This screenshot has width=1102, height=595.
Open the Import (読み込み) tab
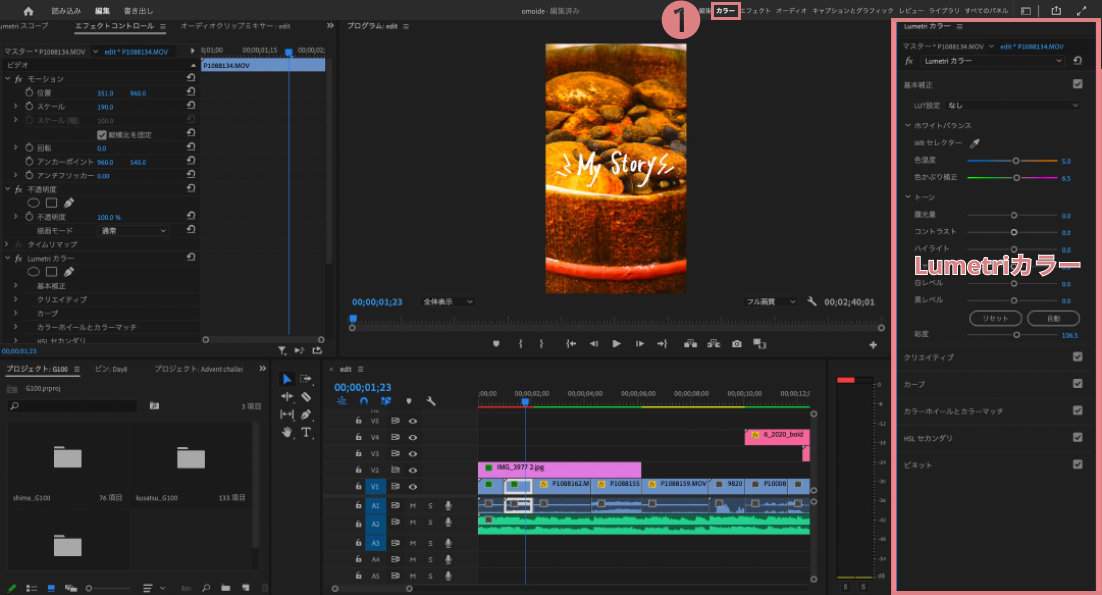(x=66, y=11)
